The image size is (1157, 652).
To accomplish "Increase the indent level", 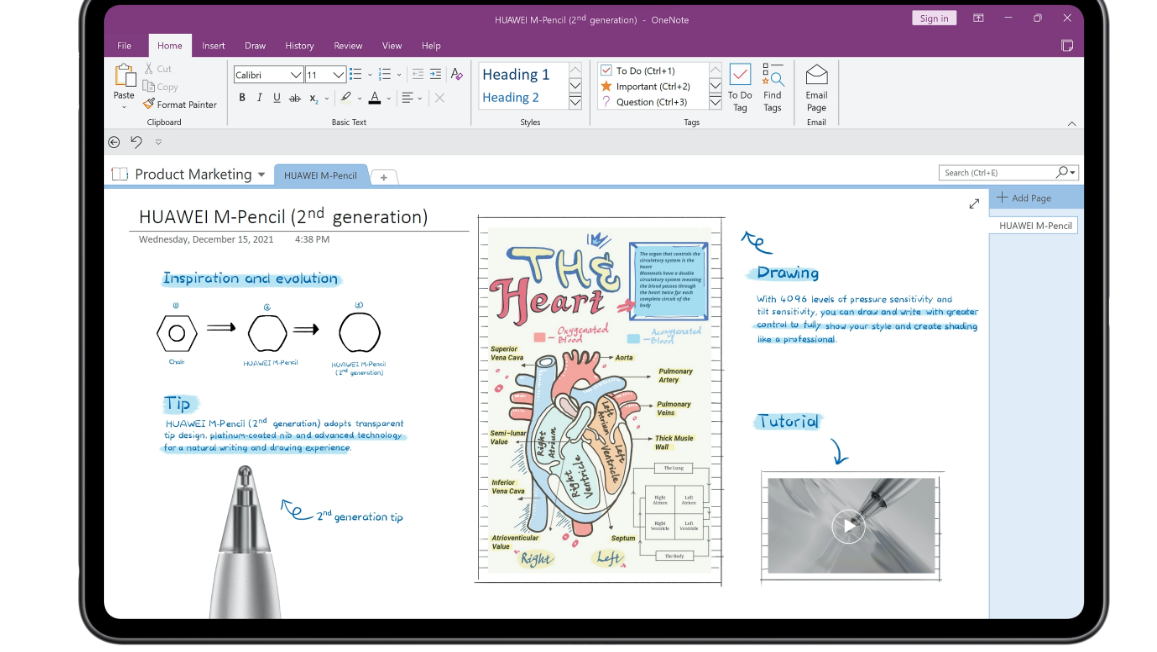I will coord(435,74).
